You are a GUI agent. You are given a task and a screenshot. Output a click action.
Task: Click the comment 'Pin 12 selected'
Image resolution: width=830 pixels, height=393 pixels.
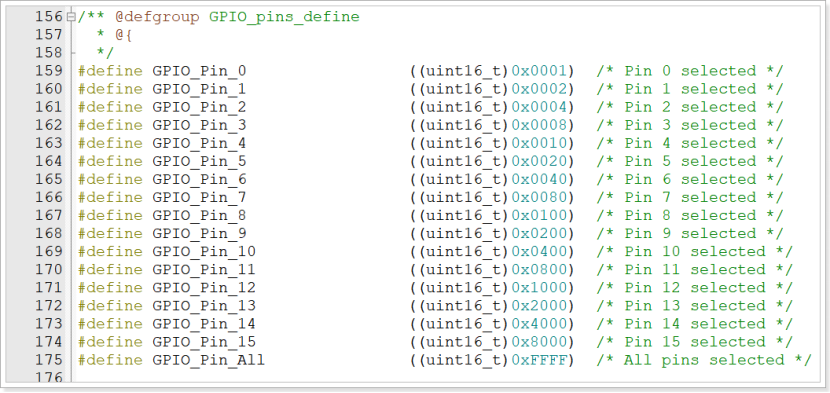[695, 288]
